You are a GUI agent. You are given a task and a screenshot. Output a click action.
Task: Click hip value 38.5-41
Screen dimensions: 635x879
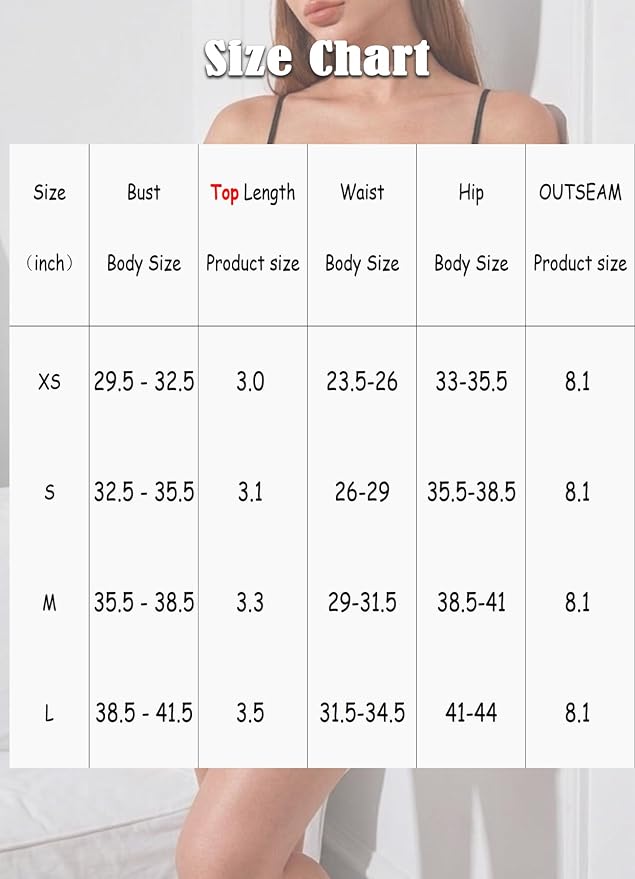[471, 603]
